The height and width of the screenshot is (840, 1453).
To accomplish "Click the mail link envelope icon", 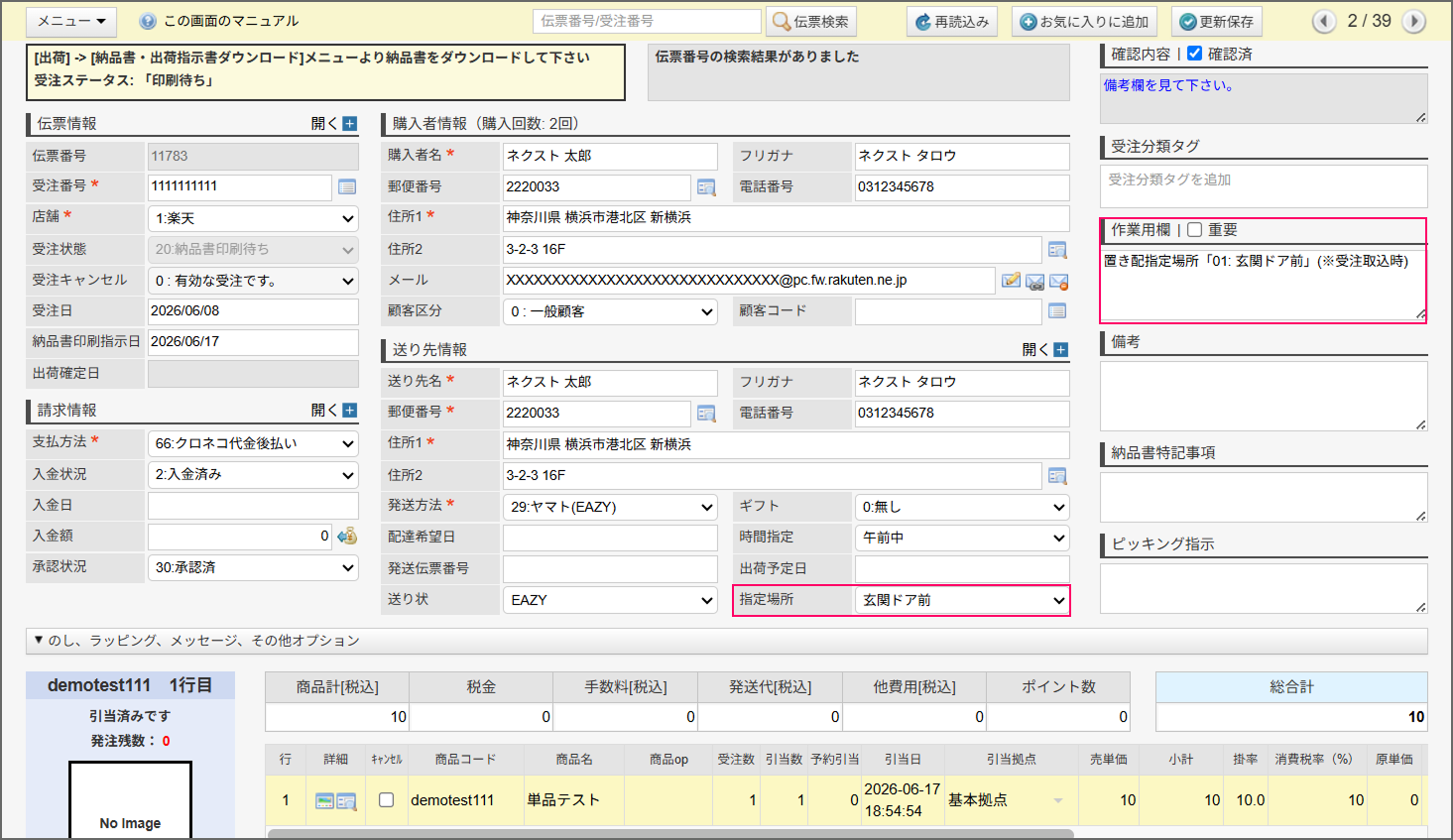I will click(x=1034, y=282).
